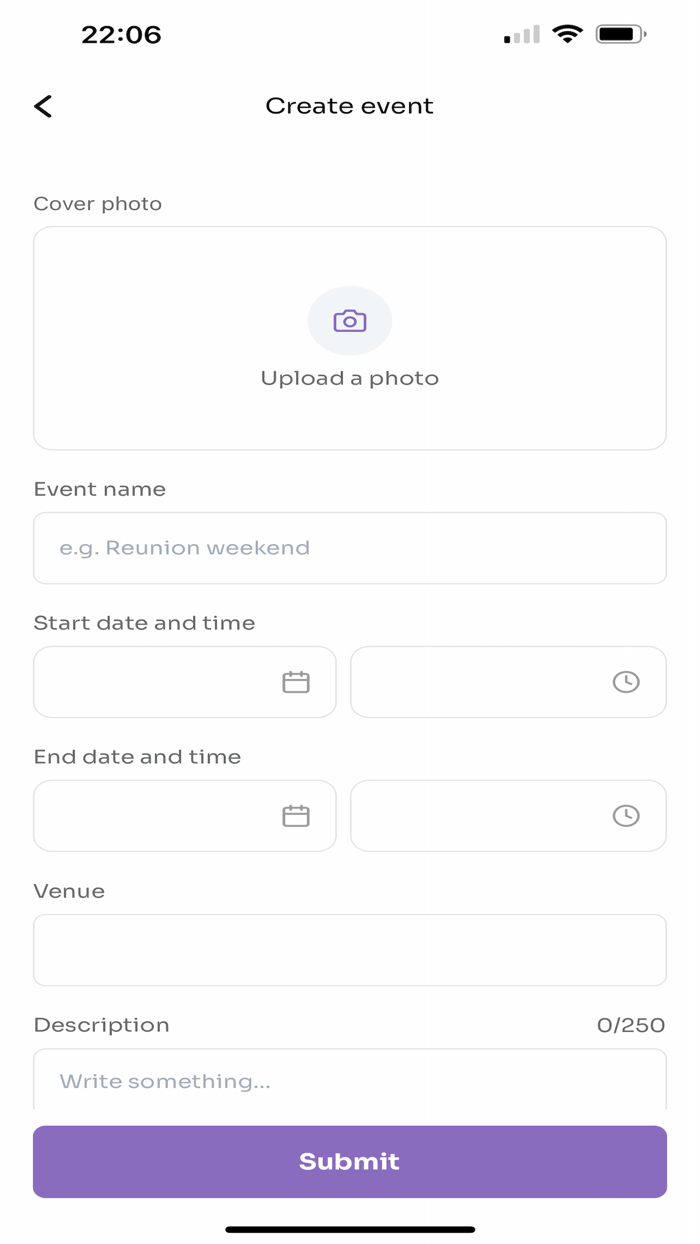The image size is (700, 1244).
Task: Open the clock icon for end time
Action: [626, 815]
